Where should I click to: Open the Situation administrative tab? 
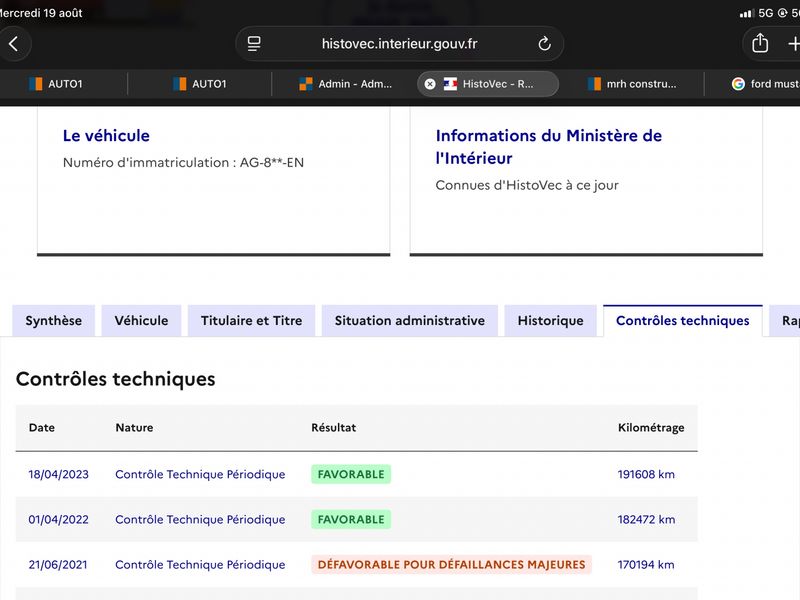[x=410, y=320]
